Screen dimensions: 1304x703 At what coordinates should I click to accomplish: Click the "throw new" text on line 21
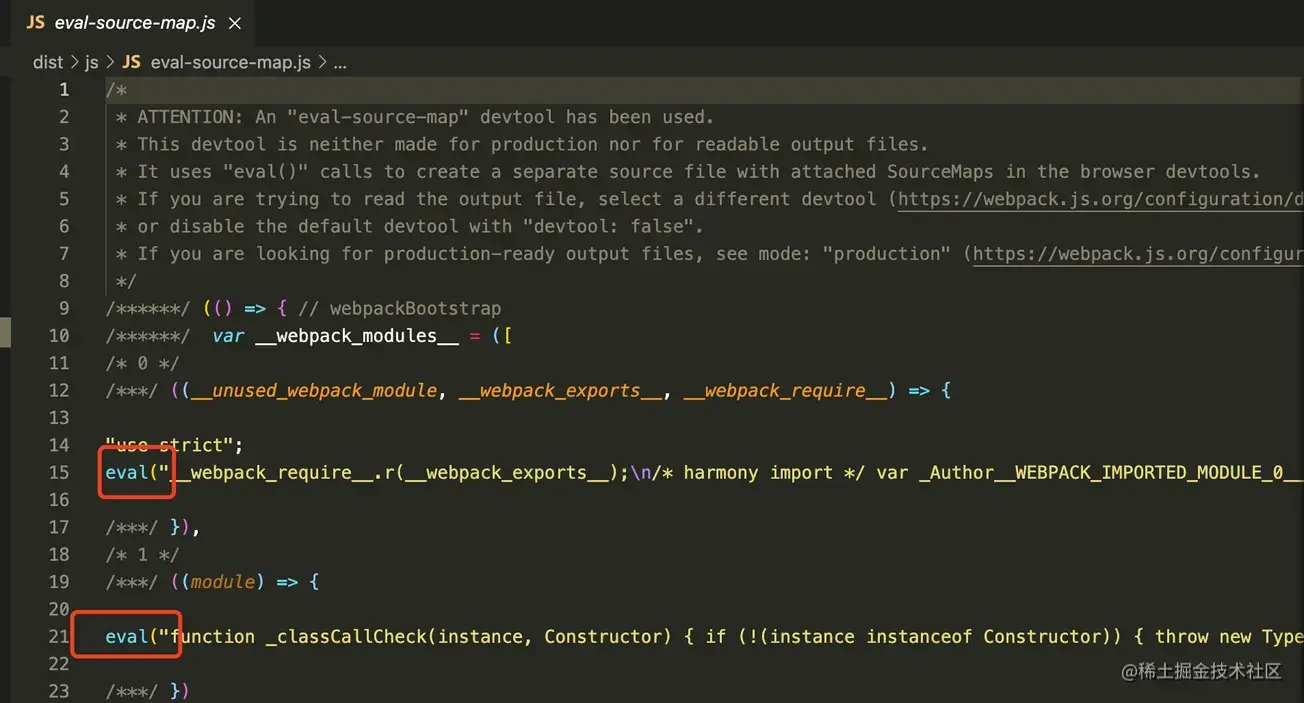pyautogui.click(x=1203, y=637)
